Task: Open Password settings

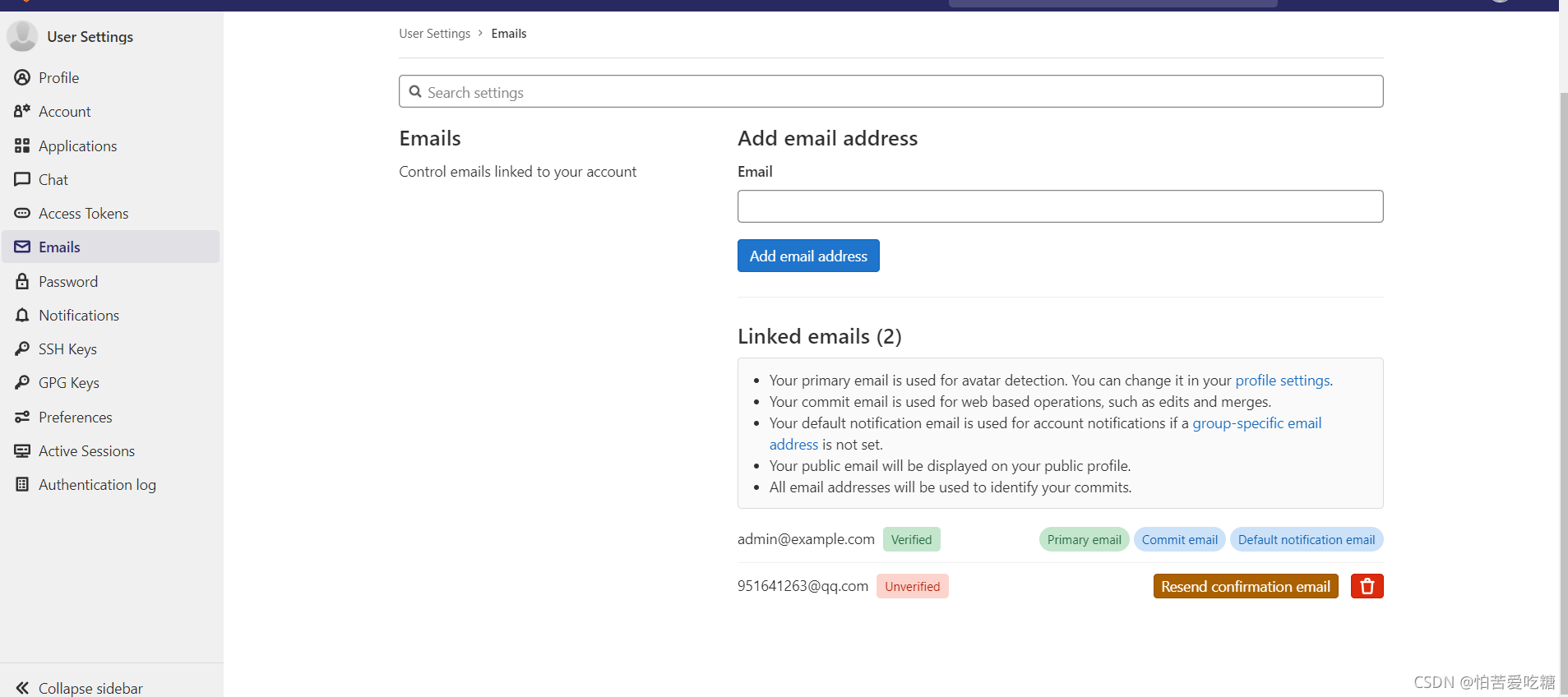Action: [68, 281]
